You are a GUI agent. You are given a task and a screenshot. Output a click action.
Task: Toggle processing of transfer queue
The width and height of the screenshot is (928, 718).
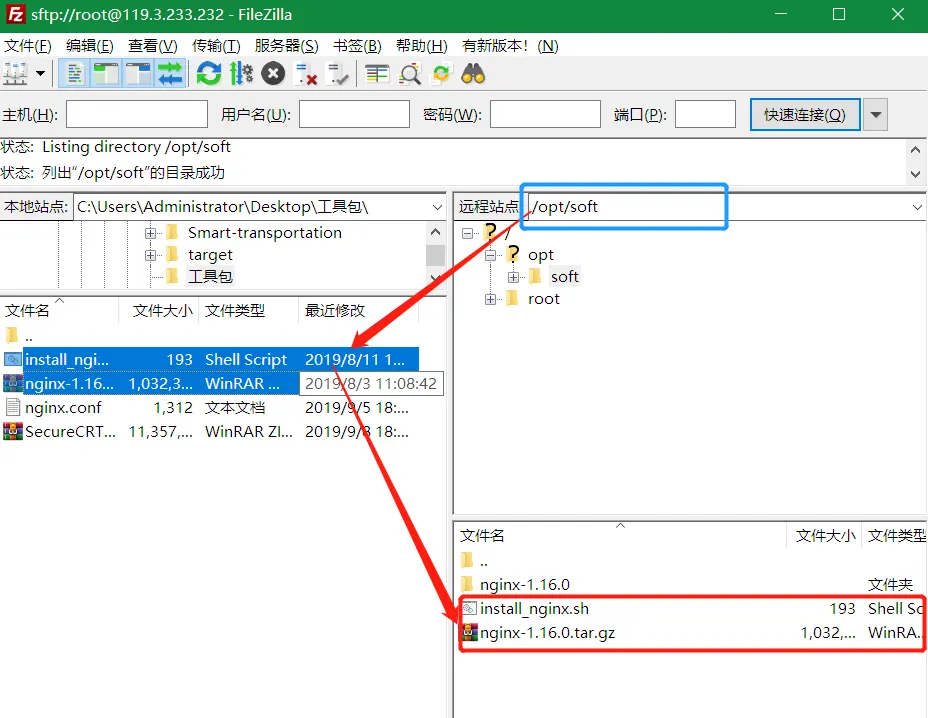pyautogui.click(x=241, y=74)
